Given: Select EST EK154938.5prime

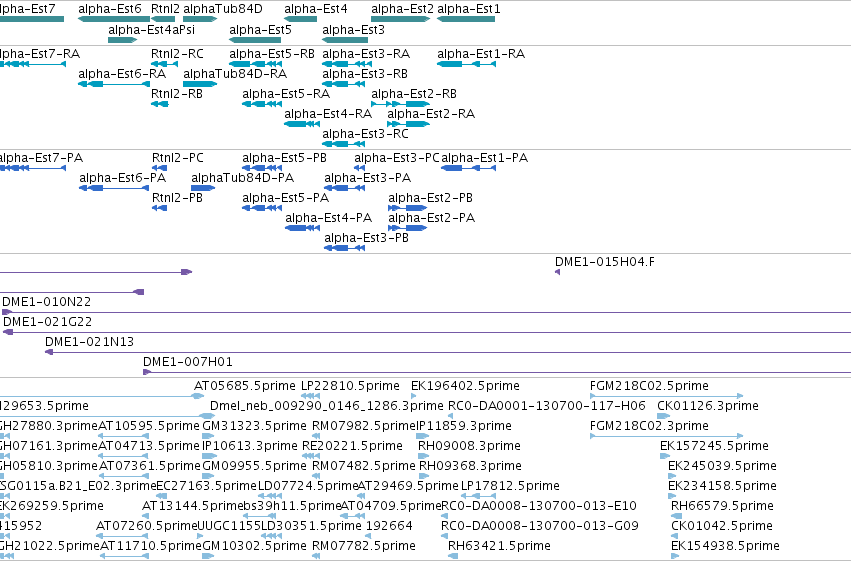Looking at the screenshot, I should coord(675,556).
